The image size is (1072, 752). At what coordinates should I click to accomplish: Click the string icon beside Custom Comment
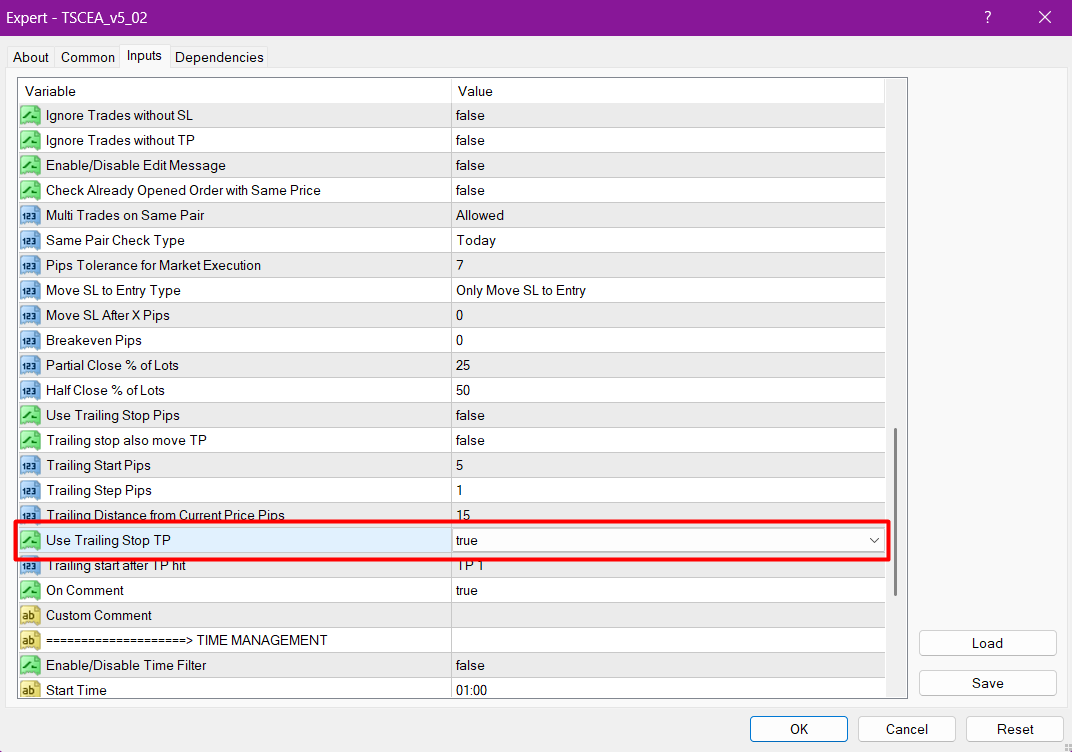pyautogui.click(x=30, y=616)
